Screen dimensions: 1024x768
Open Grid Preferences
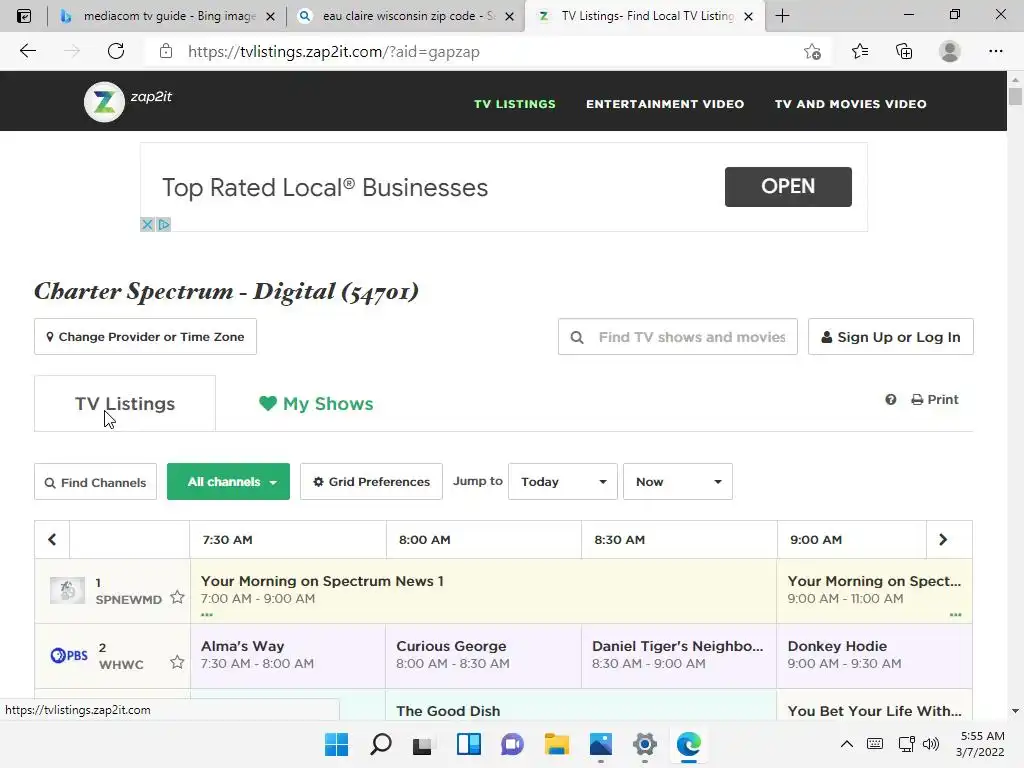371,482
